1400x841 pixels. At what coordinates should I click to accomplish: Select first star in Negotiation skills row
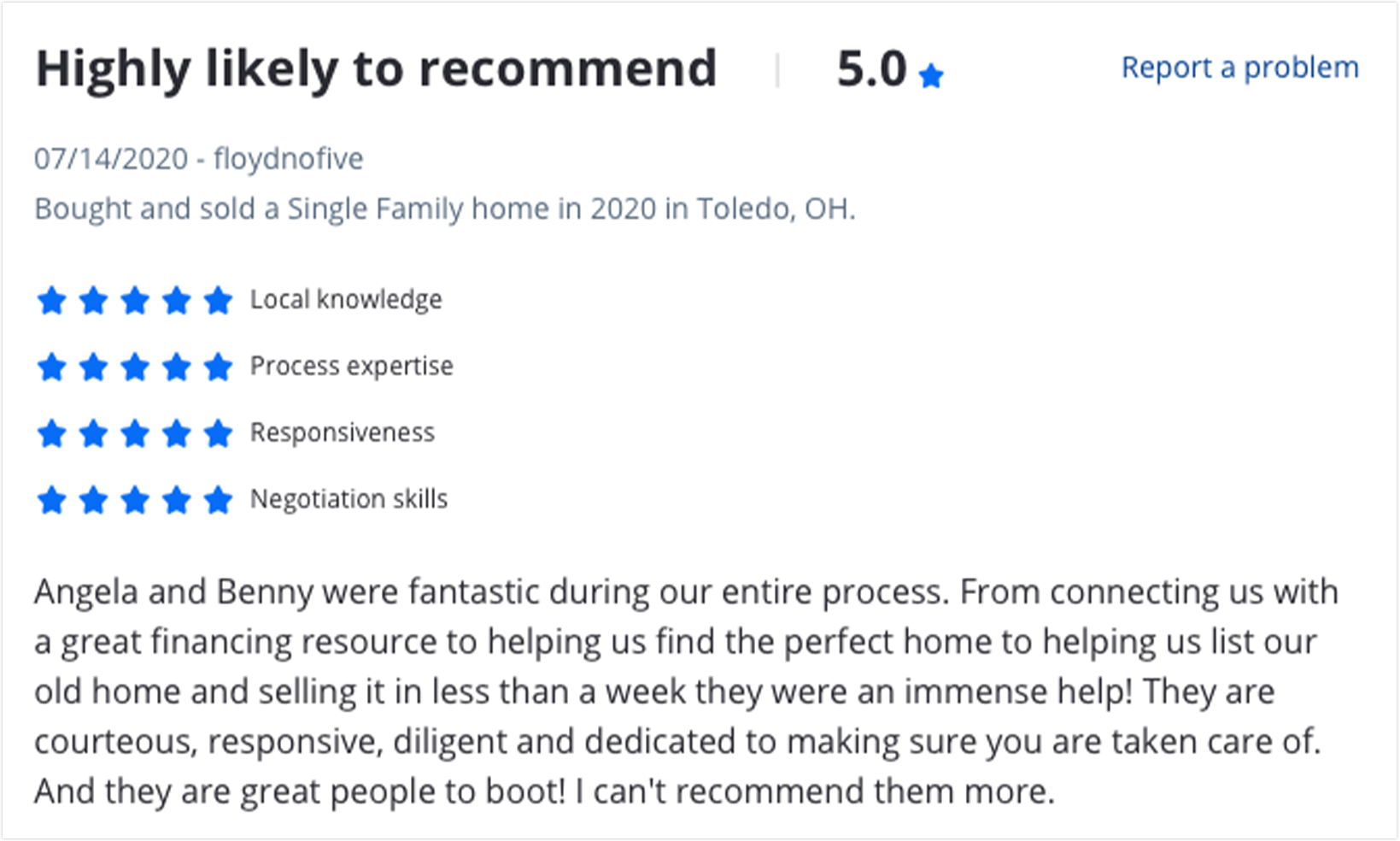[52, 499]
